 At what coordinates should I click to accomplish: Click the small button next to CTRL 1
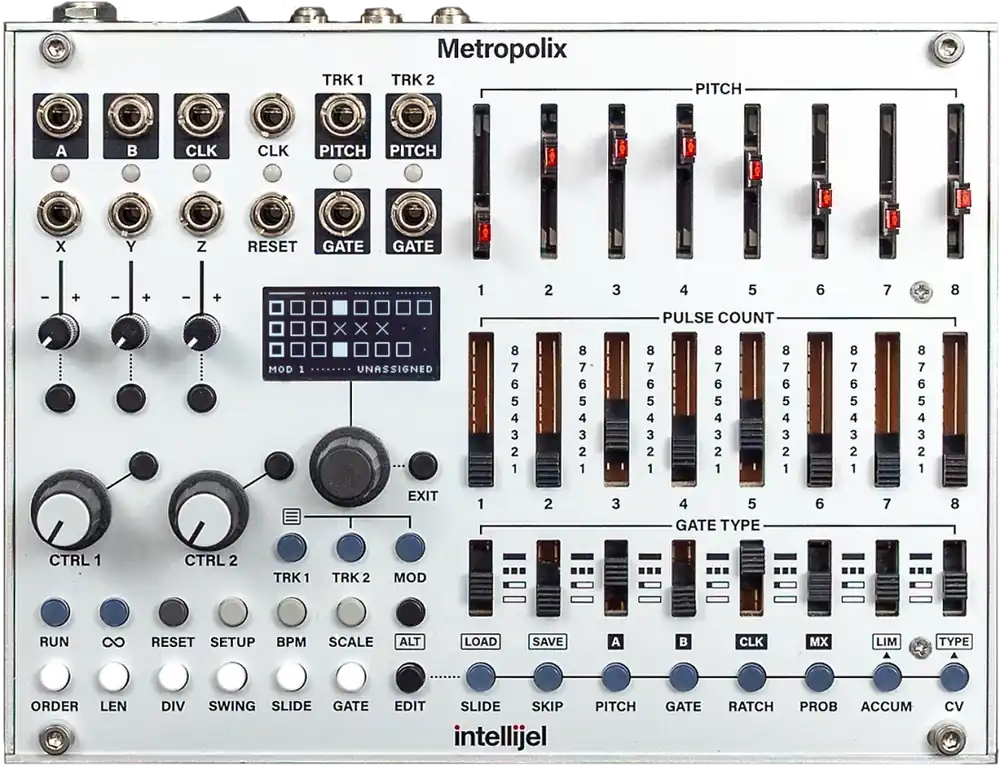coord(143,466)
